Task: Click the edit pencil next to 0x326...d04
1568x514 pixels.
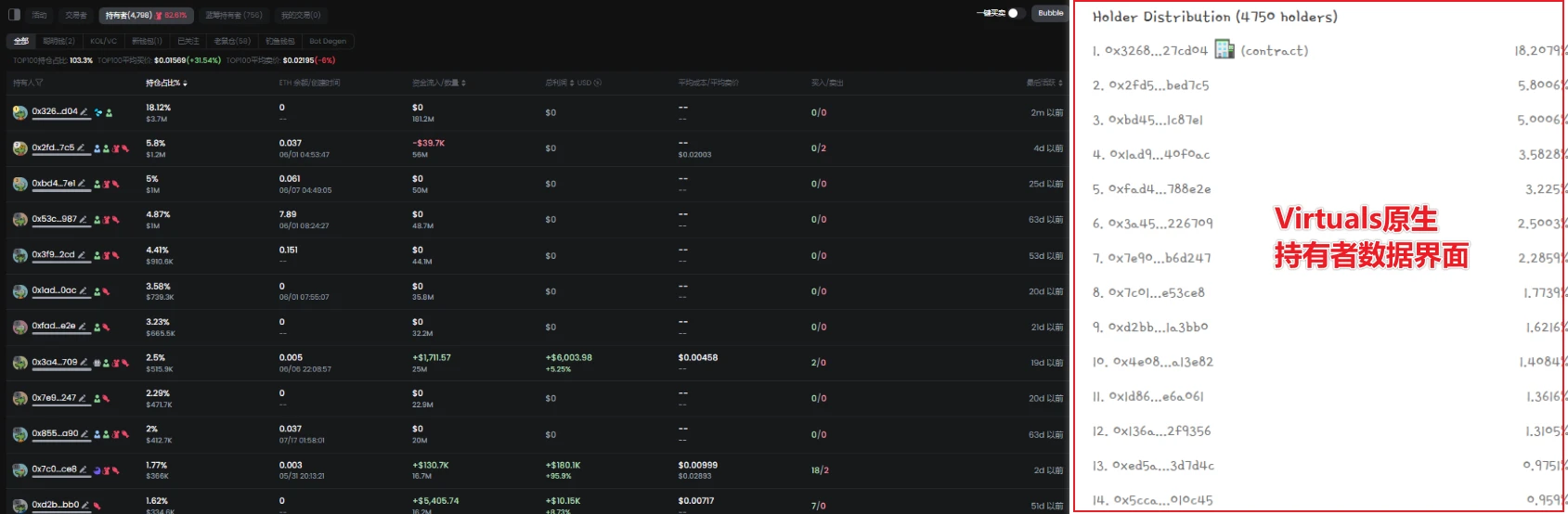Action: pyautogui.click(x=84, y=112)
